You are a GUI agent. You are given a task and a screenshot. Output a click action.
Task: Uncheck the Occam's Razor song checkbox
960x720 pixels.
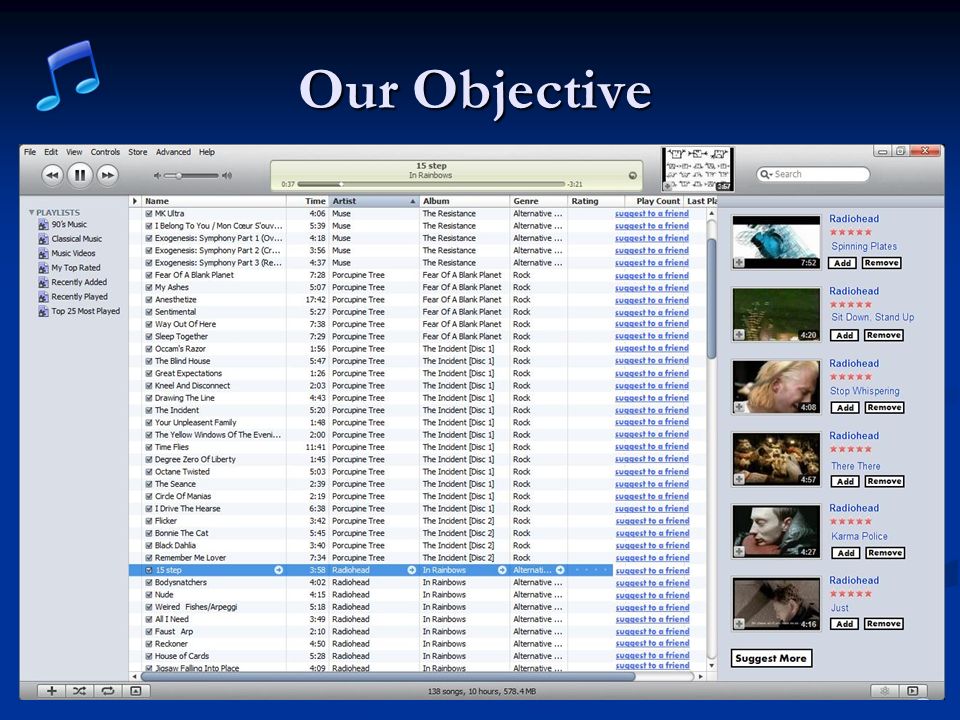click(x=149, y=348)
